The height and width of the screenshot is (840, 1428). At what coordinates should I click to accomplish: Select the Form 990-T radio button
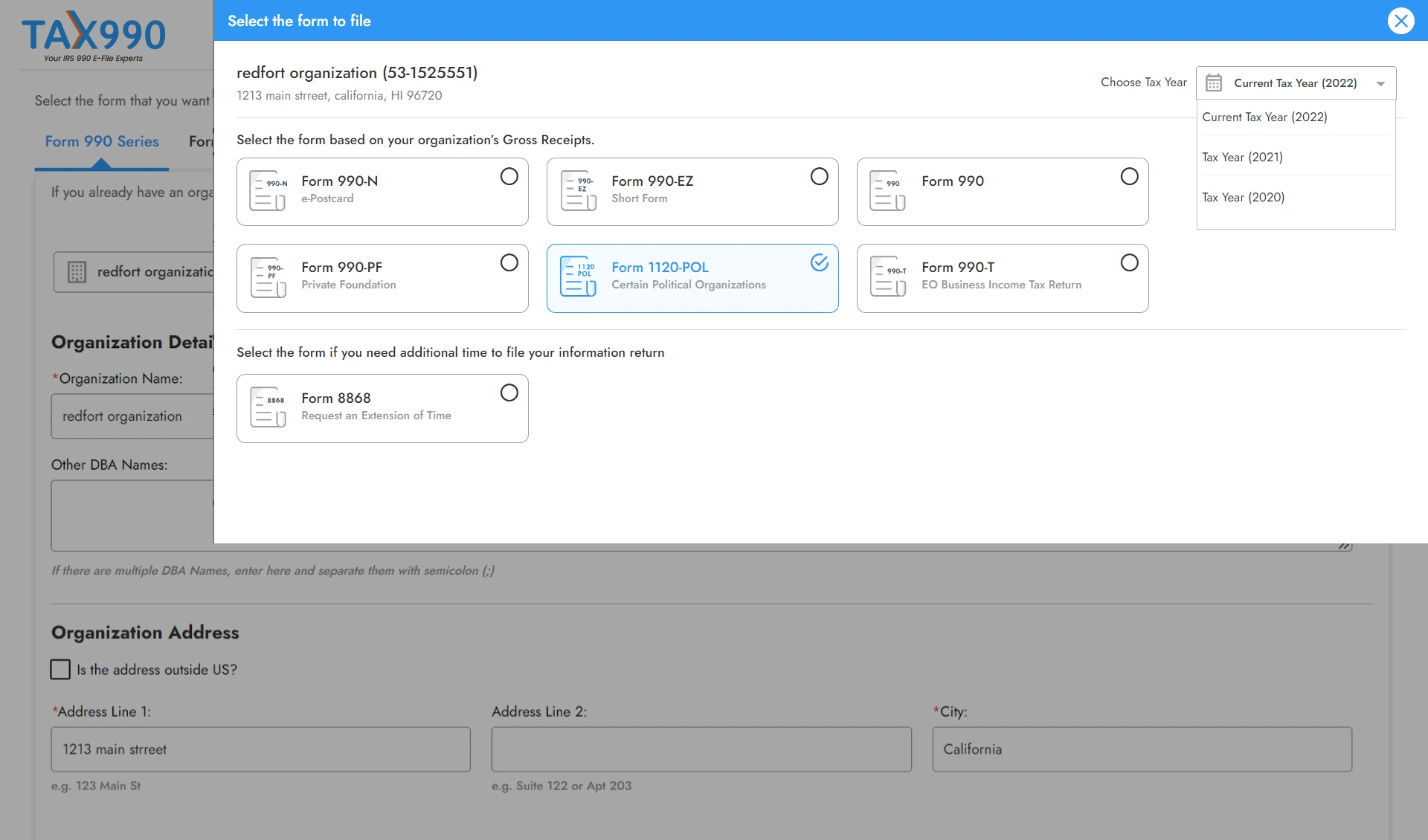pos(1130,262)
